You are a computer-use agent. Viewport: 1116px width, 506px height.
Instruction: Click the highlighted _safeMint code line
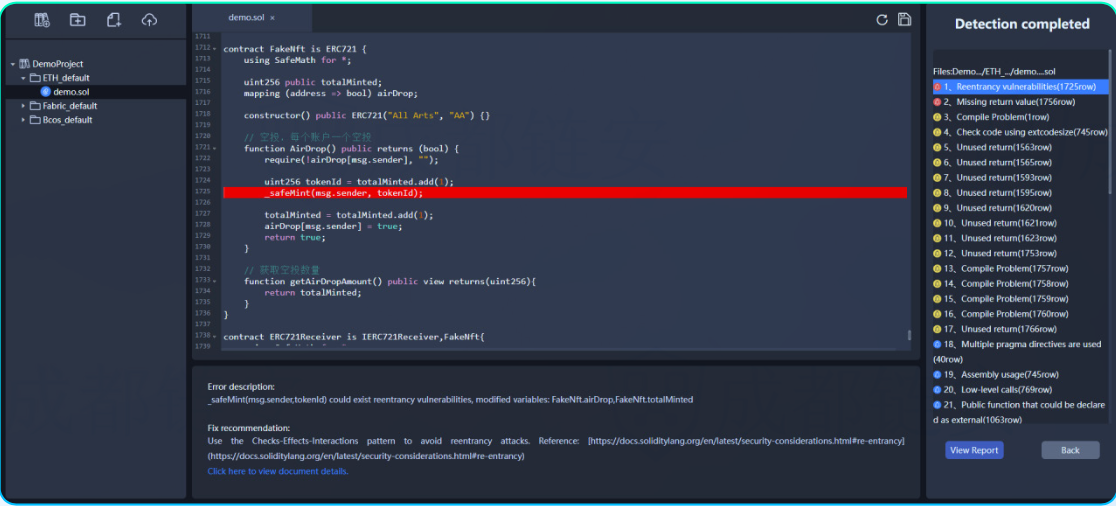pyautogui.click(x=565, y=192)
